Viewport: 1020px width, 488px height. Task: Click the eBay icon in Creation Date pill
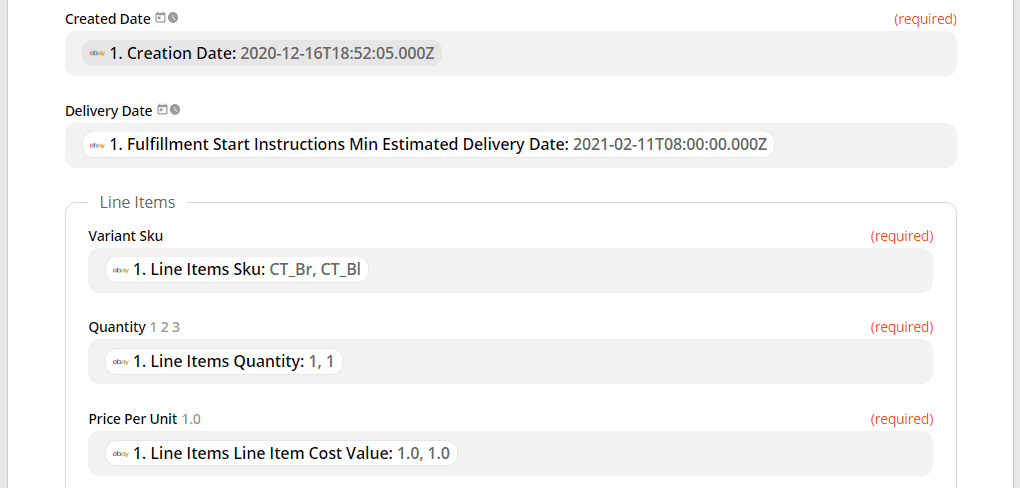point(98,53)
